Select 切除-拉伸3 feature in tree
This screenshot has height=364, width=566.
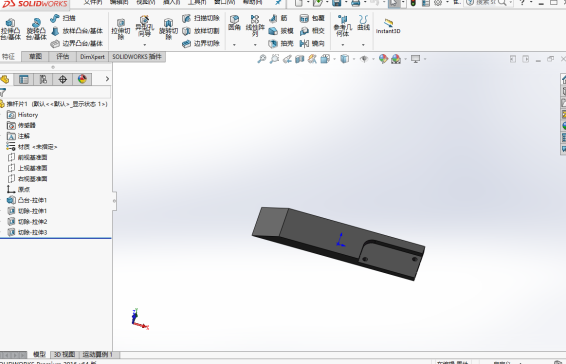(27, 232)
